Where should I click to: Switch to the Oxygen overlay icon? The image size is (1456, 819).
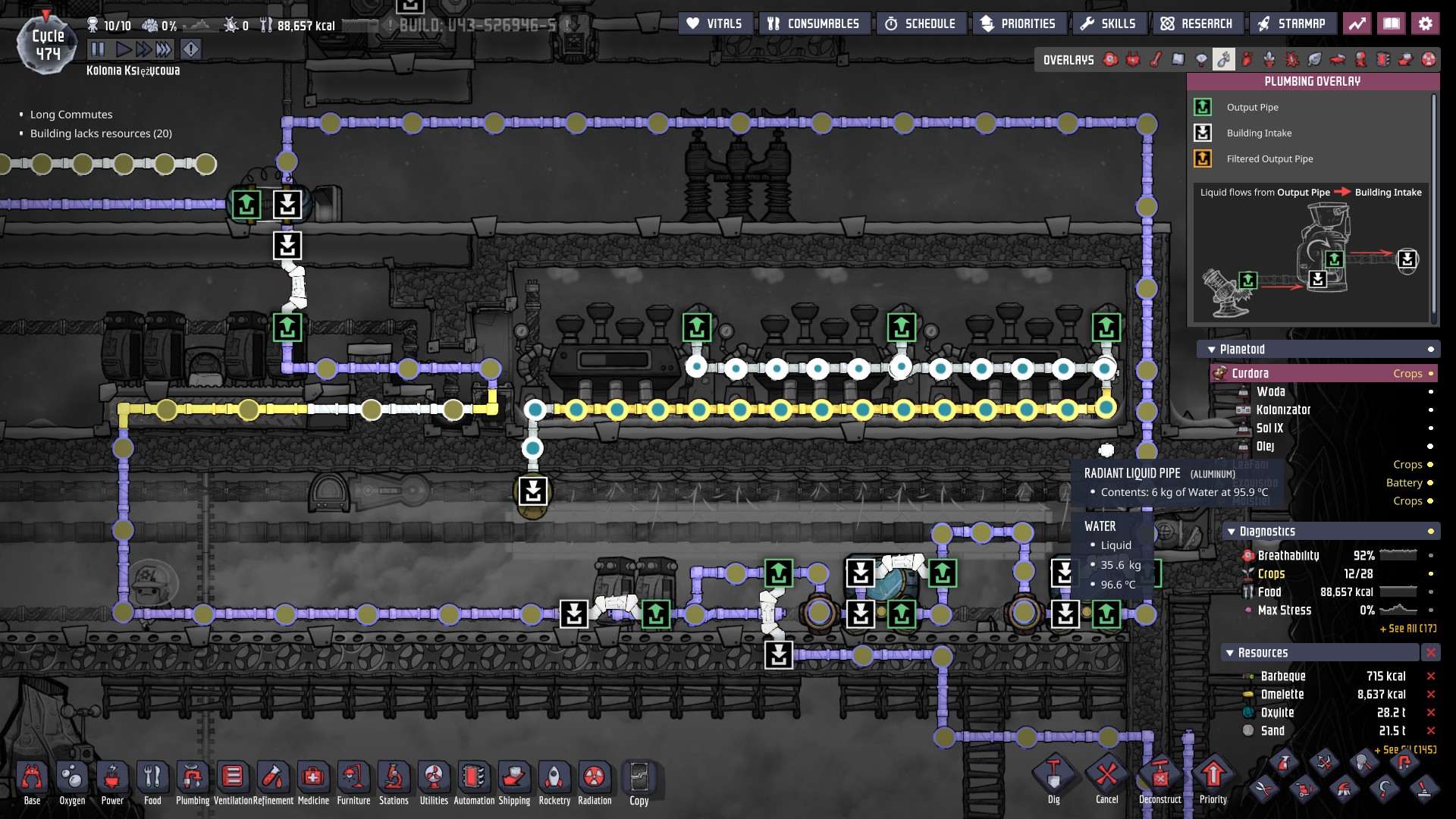pos(1110,59)
